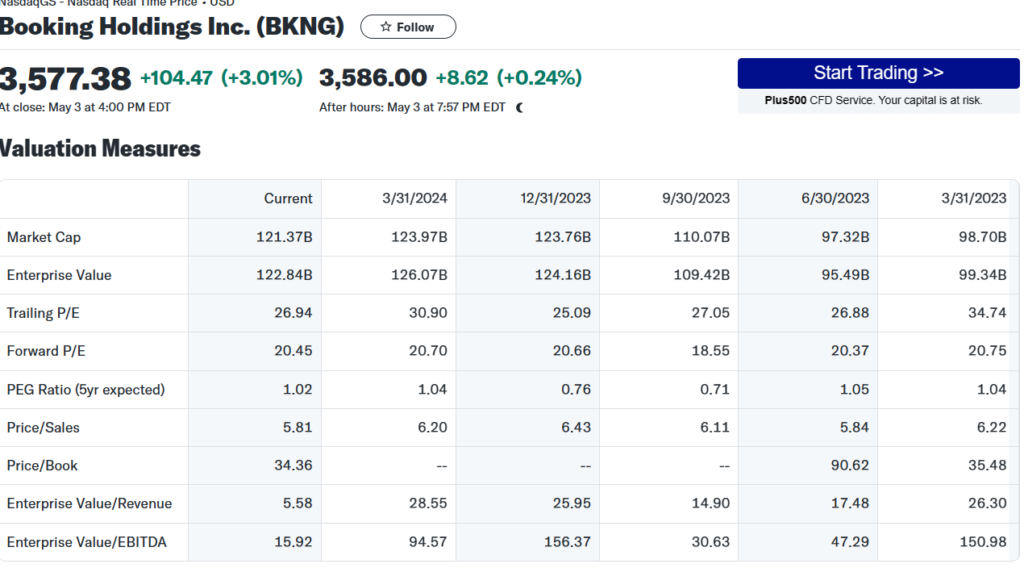This screenshot has height=568, width=1024.
Task: Click Market Cap value 110.07B
Action: (x=701, y=237)
